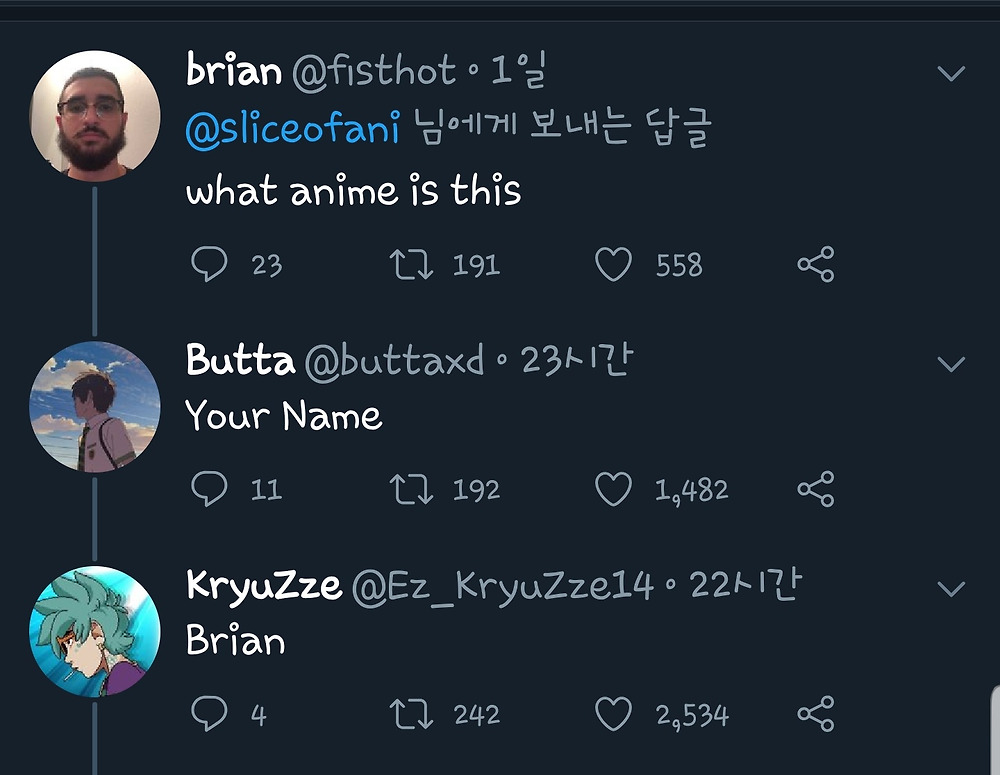Reply to KryuZze's "Brian" tweet

[209, 714]
